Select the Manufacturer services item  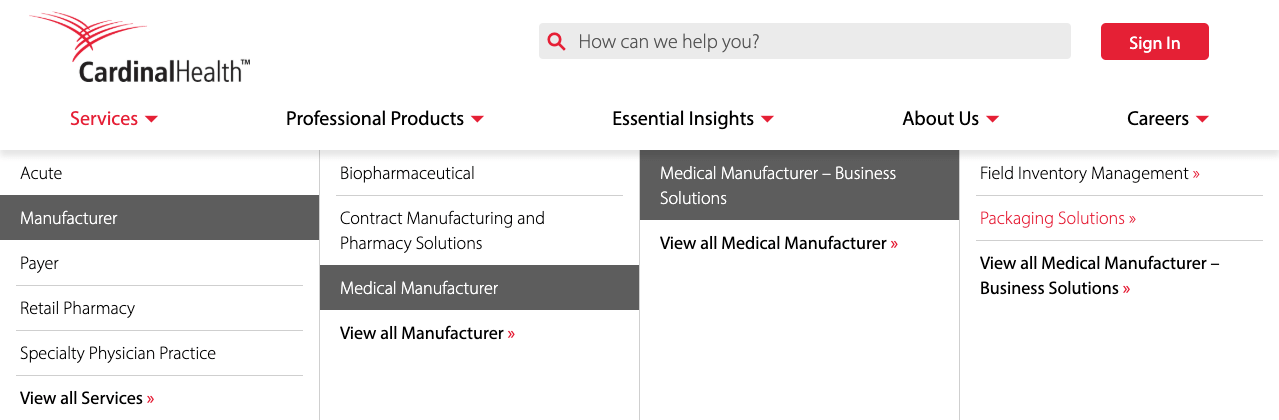(159, 218)
